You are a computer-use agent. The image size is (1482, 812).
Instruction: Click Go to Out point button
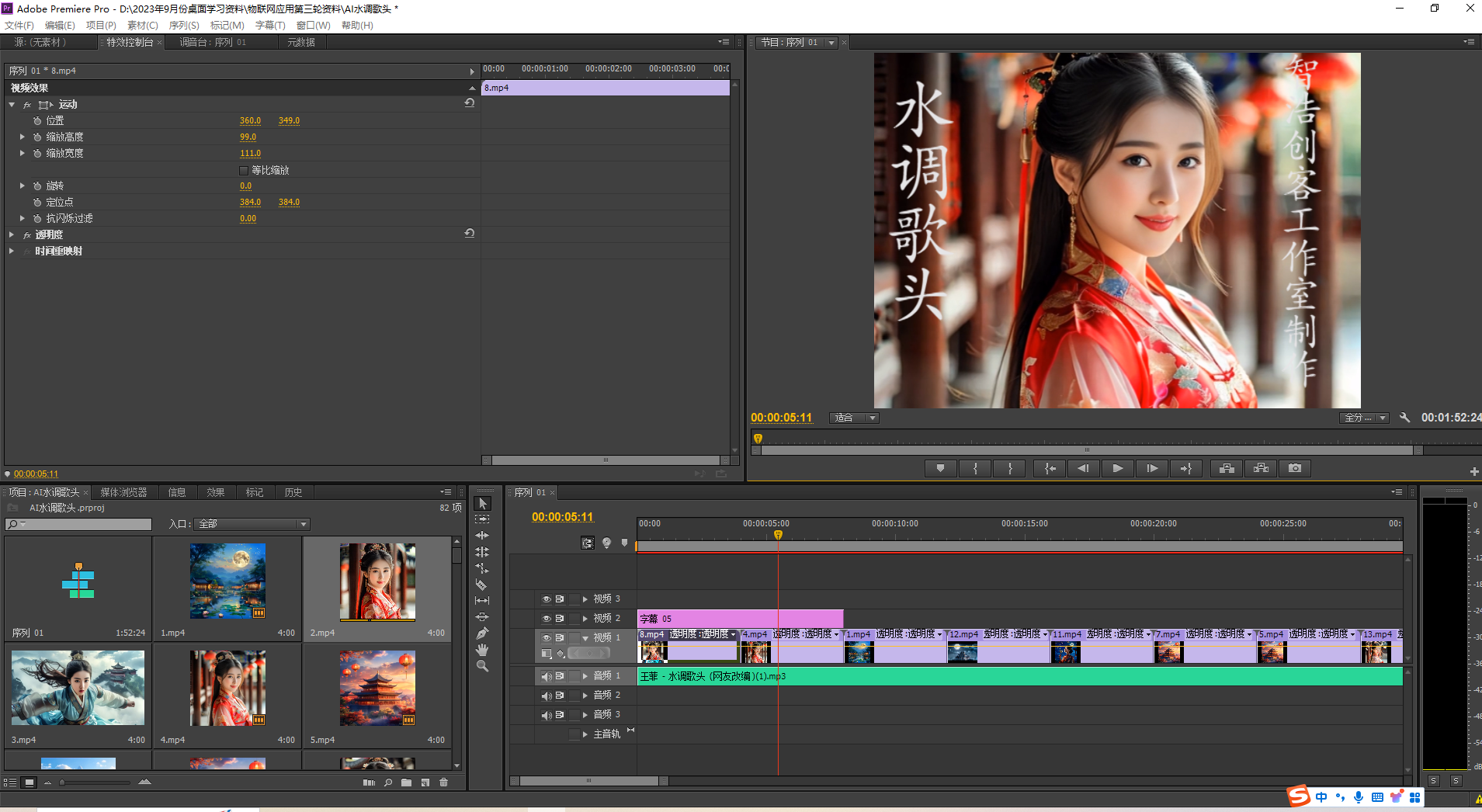point(1186,468)
